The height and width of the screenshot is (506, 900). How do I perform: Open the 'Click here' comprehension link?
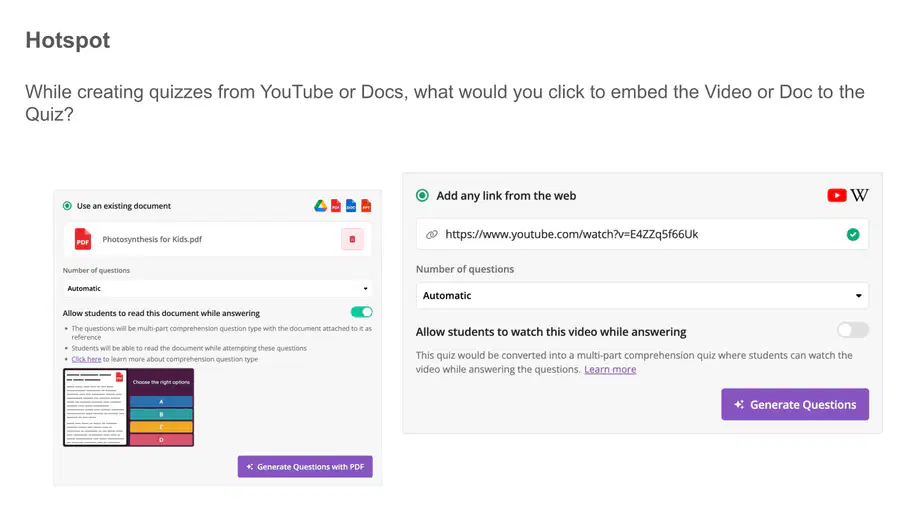click(x=86, y=359)
